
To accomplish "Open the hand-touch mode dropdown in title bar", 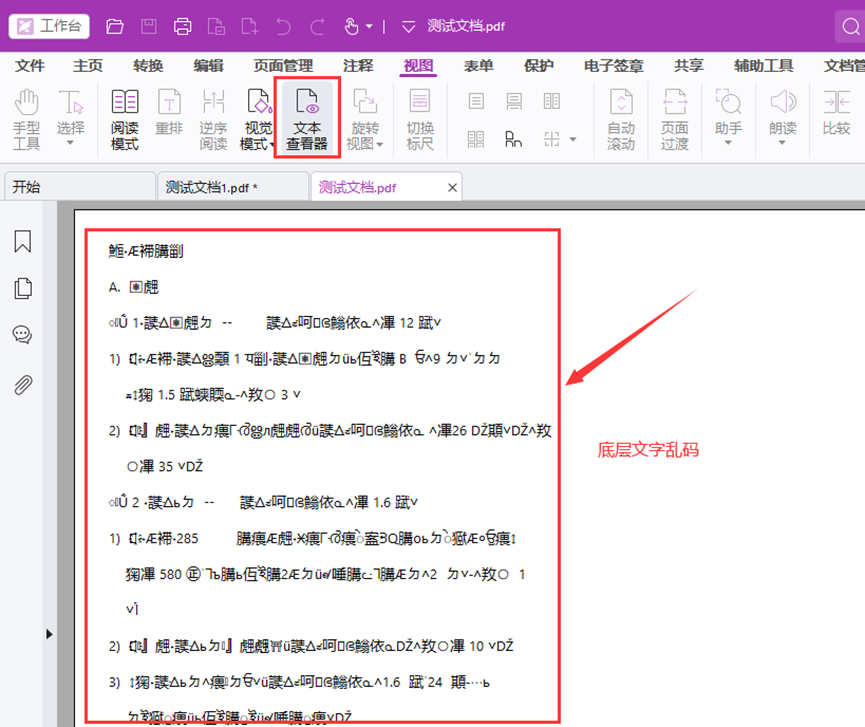I will point(369,26).
